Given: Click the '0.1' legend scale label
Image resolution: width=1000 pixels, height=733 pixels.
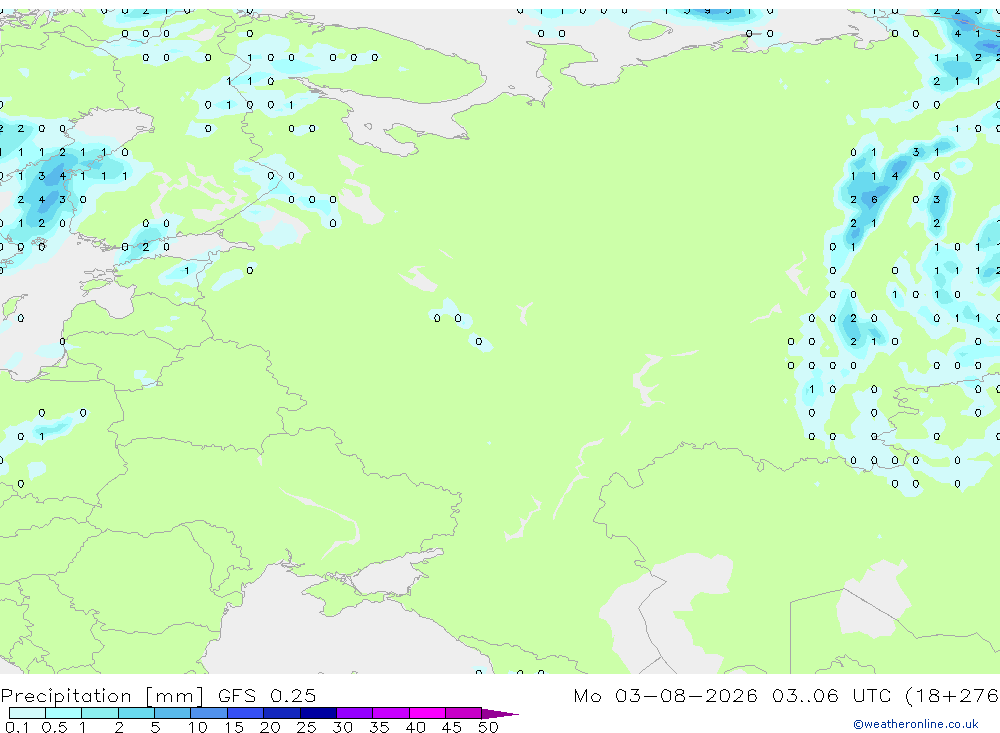Looking at the screenshot, I should tap(17, 727).
